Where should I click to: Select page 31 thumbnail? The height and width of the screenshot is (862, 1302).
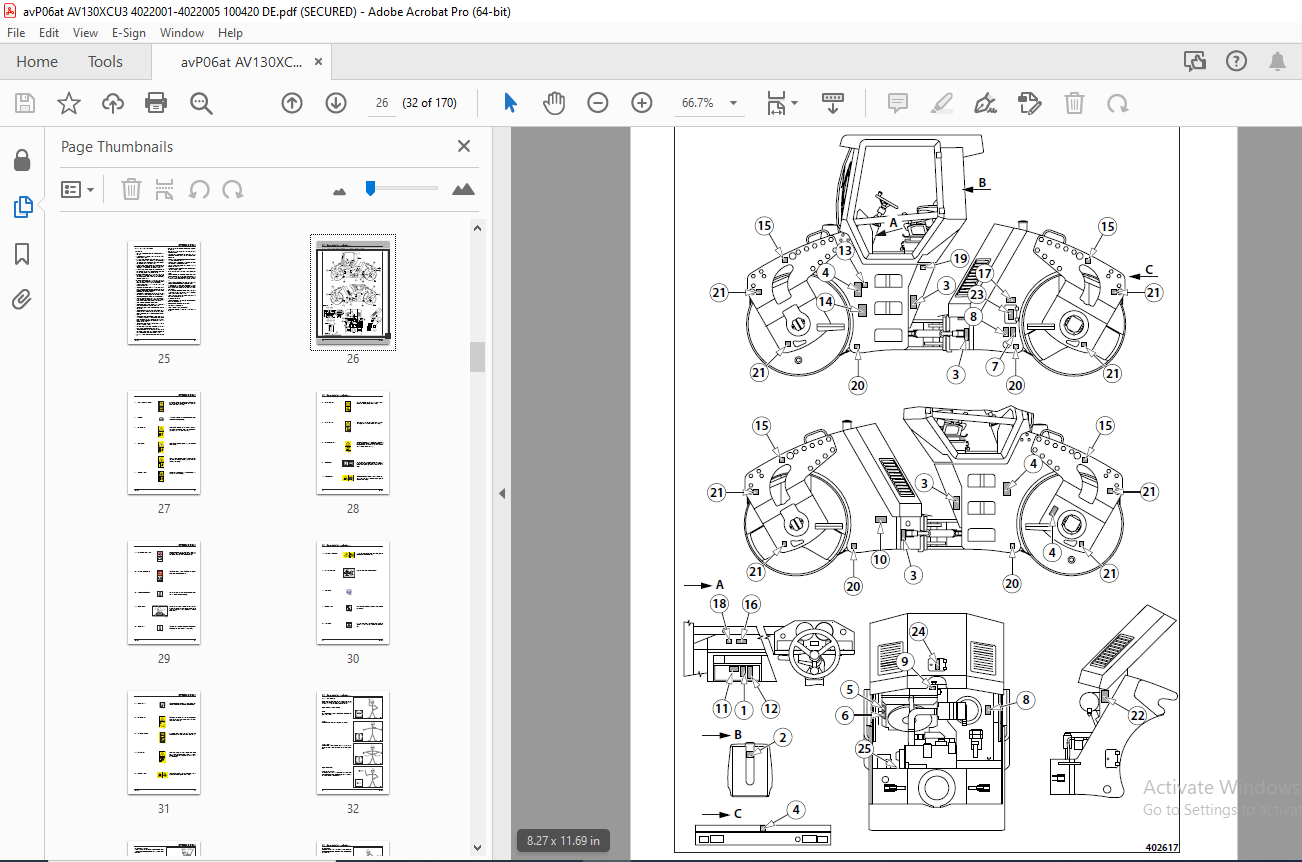point(164,743)
